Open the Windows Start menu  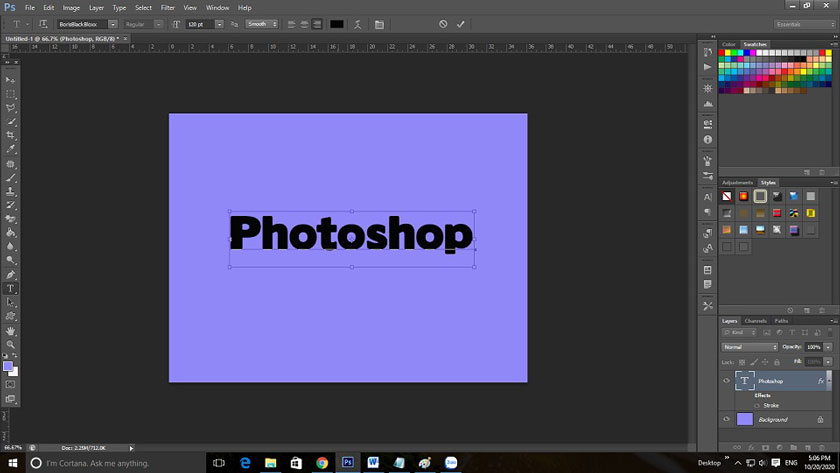[13, 463]
